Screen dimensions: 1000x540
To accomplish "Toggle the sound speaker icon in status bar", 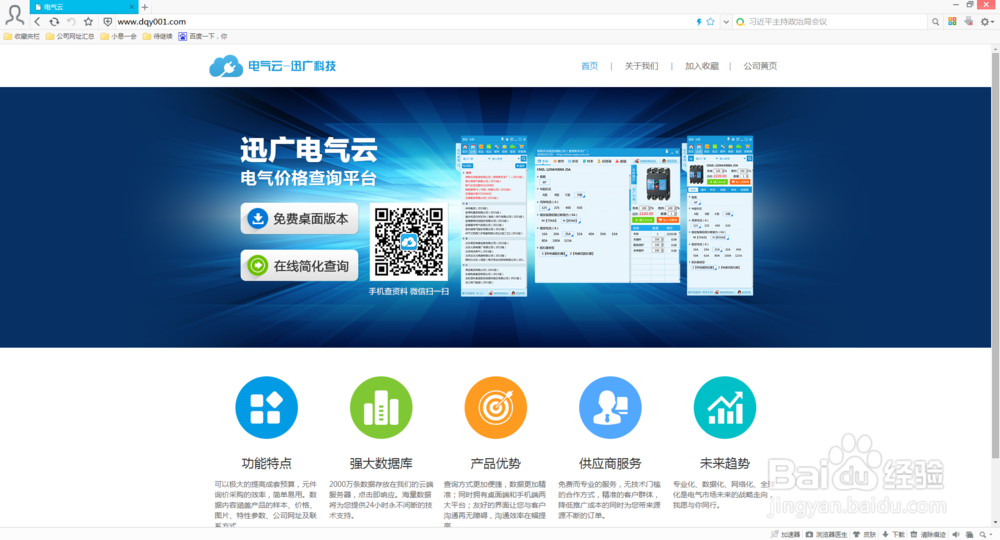I will point(956,534).
